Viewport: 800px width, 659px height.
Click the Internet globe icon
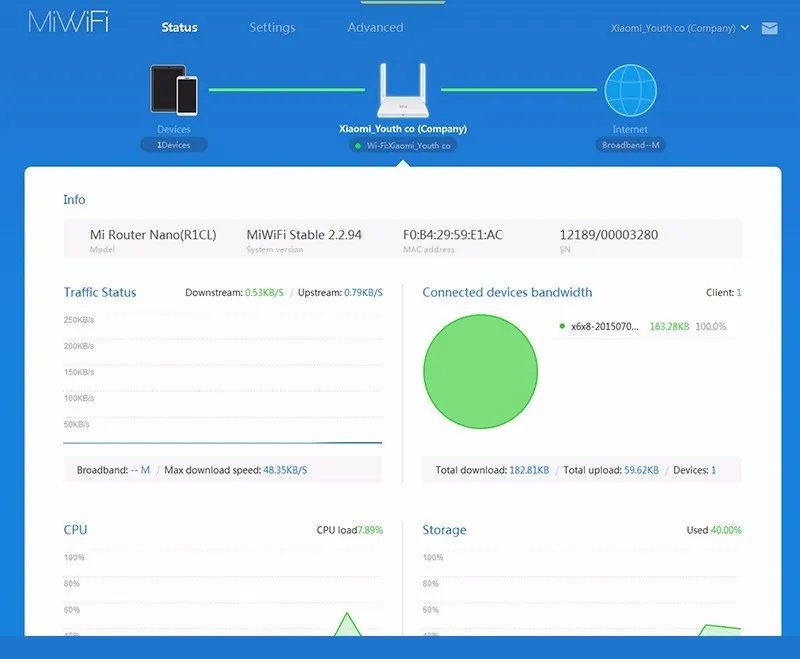pos(631,90)
